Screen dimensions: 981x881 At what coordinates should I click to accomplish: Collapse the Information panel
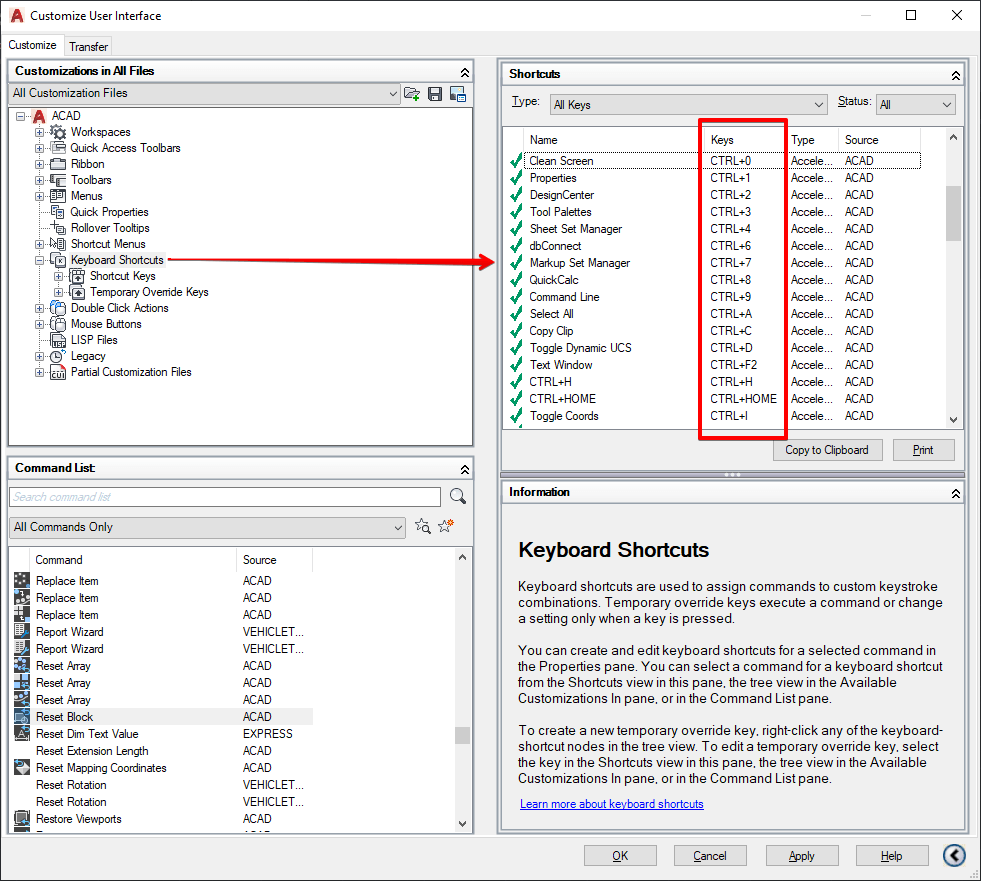click(x=956, y=493)
